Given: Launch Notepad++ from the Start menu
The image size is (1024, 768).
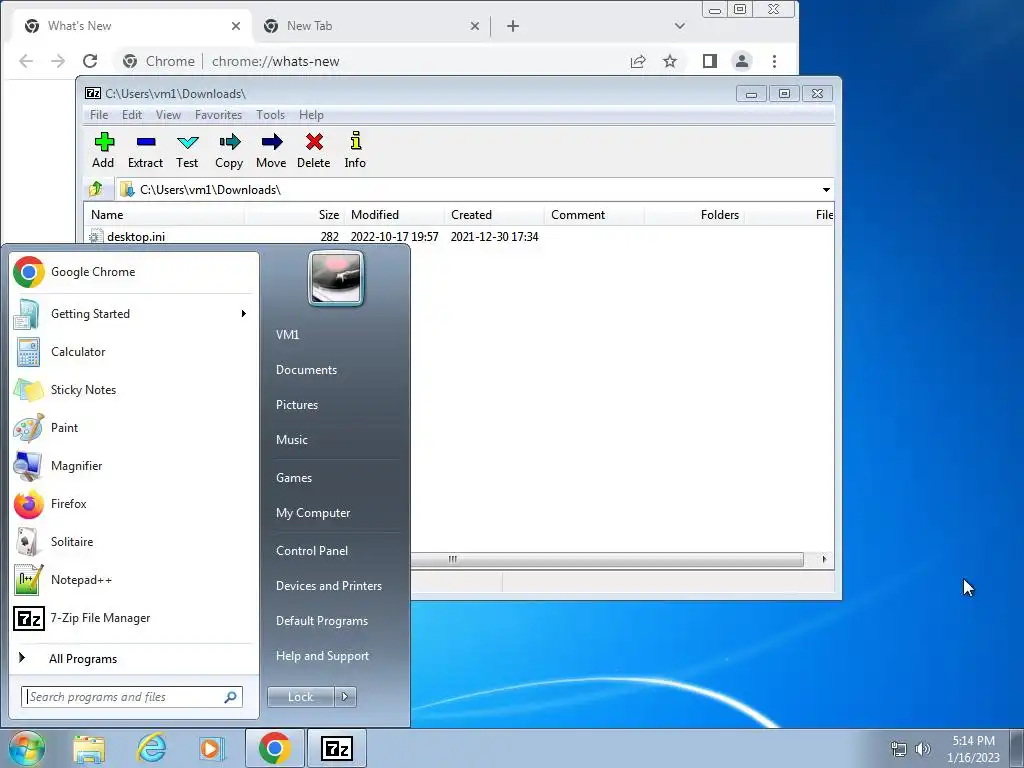Looking at the screenshot, I should coord(135,580).
